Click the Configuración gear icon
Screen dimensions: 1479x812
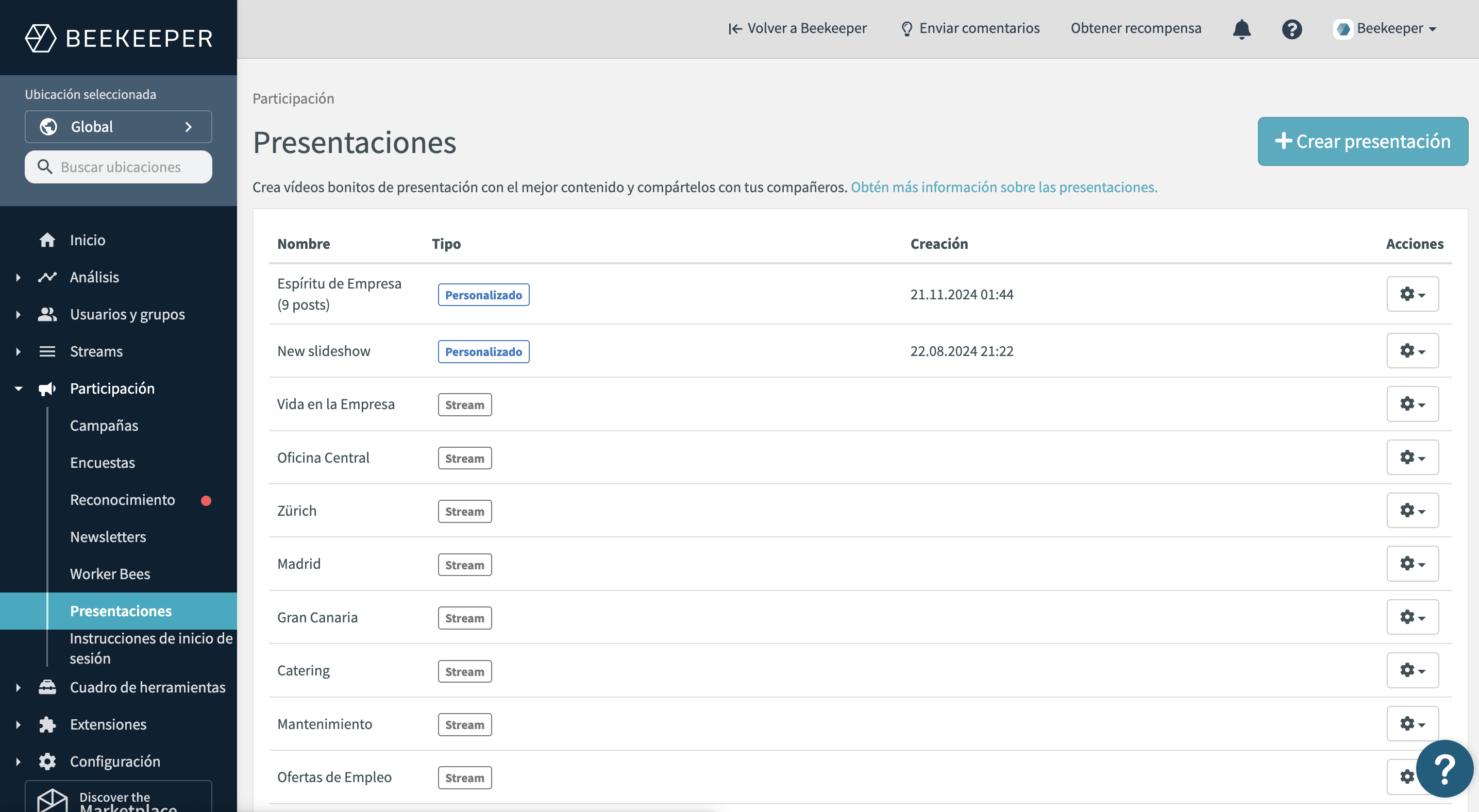coord(47,762)
